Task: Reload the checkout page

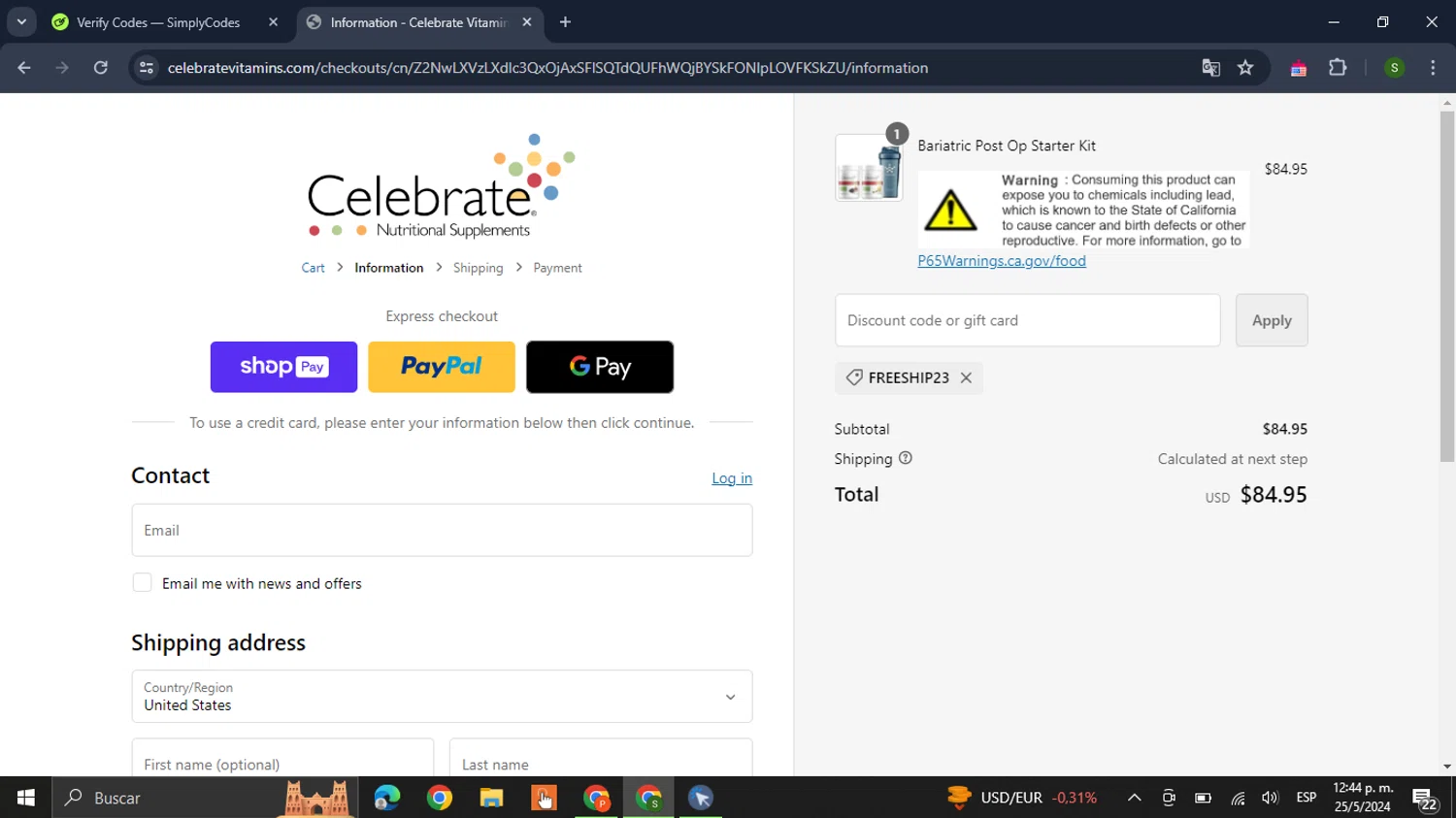Action: [x=100, y=68]
